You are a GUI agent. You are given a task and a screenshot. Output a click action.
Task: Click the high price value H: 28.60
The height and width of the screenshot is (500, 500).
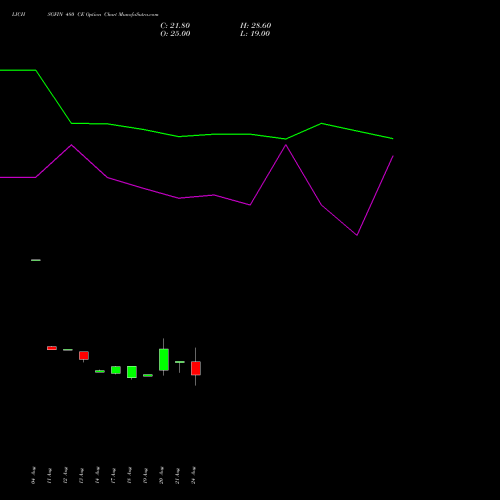tap(256, 26)
